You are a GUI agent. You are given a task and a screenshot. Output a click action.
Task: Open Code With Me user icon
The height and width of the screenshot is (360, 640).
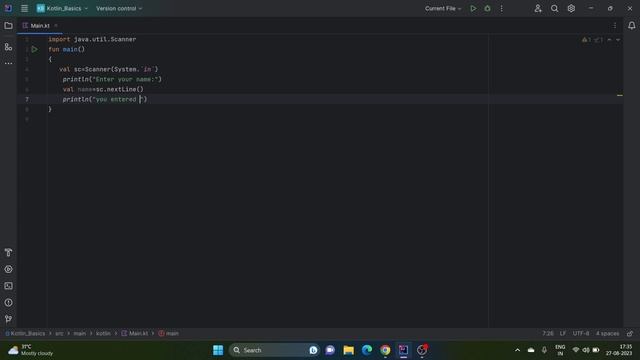tap(538, 8)
